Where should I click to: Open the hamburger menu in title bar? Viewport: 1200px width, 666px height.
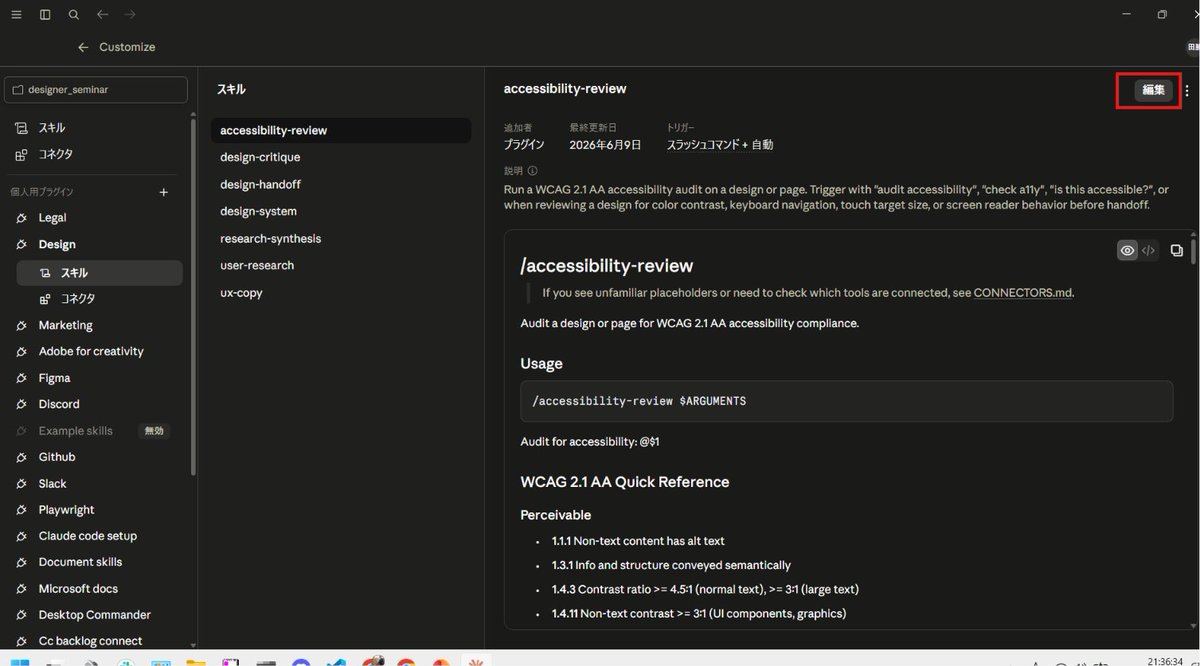pyautogui.click(x=16, y=15)
